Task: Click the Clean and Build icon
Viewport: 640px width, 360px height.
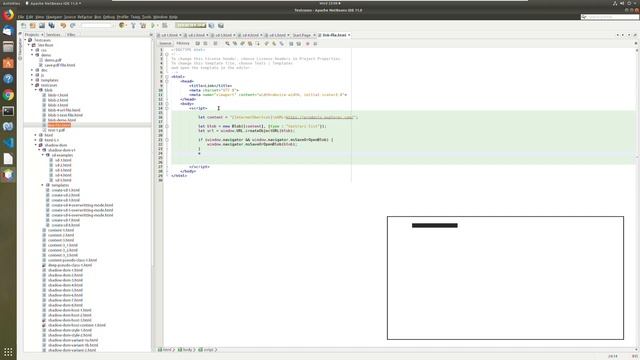Action: coord(143,25)
